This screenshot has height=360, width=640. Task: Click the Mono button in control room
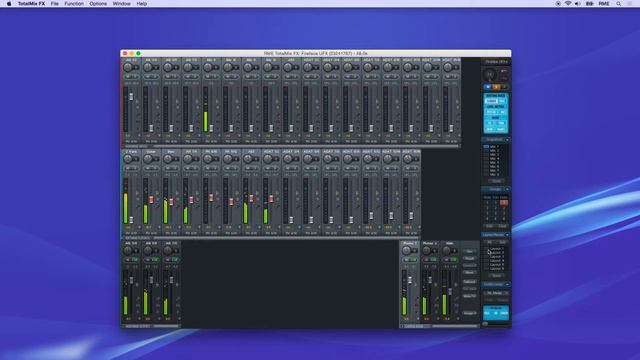click(x=470, y=272)
